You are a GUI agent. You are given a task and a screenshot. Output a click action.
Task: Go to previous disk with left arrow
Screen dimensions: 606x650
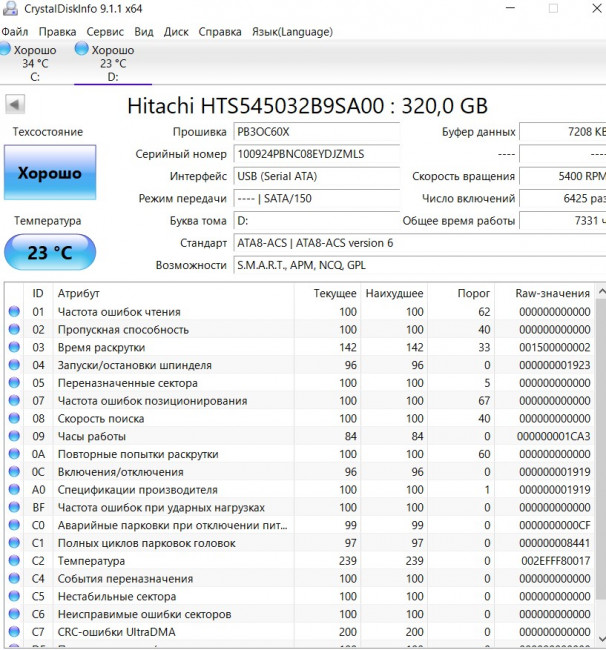coord(15,104)
